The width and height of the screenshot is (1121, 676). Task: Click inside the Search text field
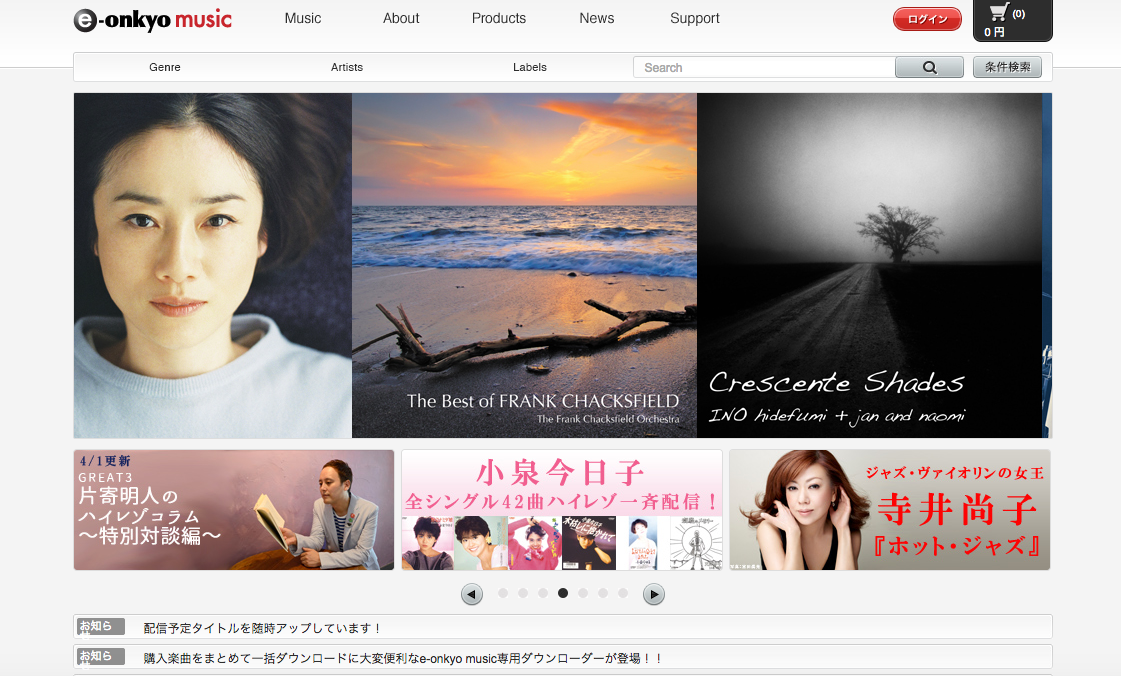tap(765, 67)
